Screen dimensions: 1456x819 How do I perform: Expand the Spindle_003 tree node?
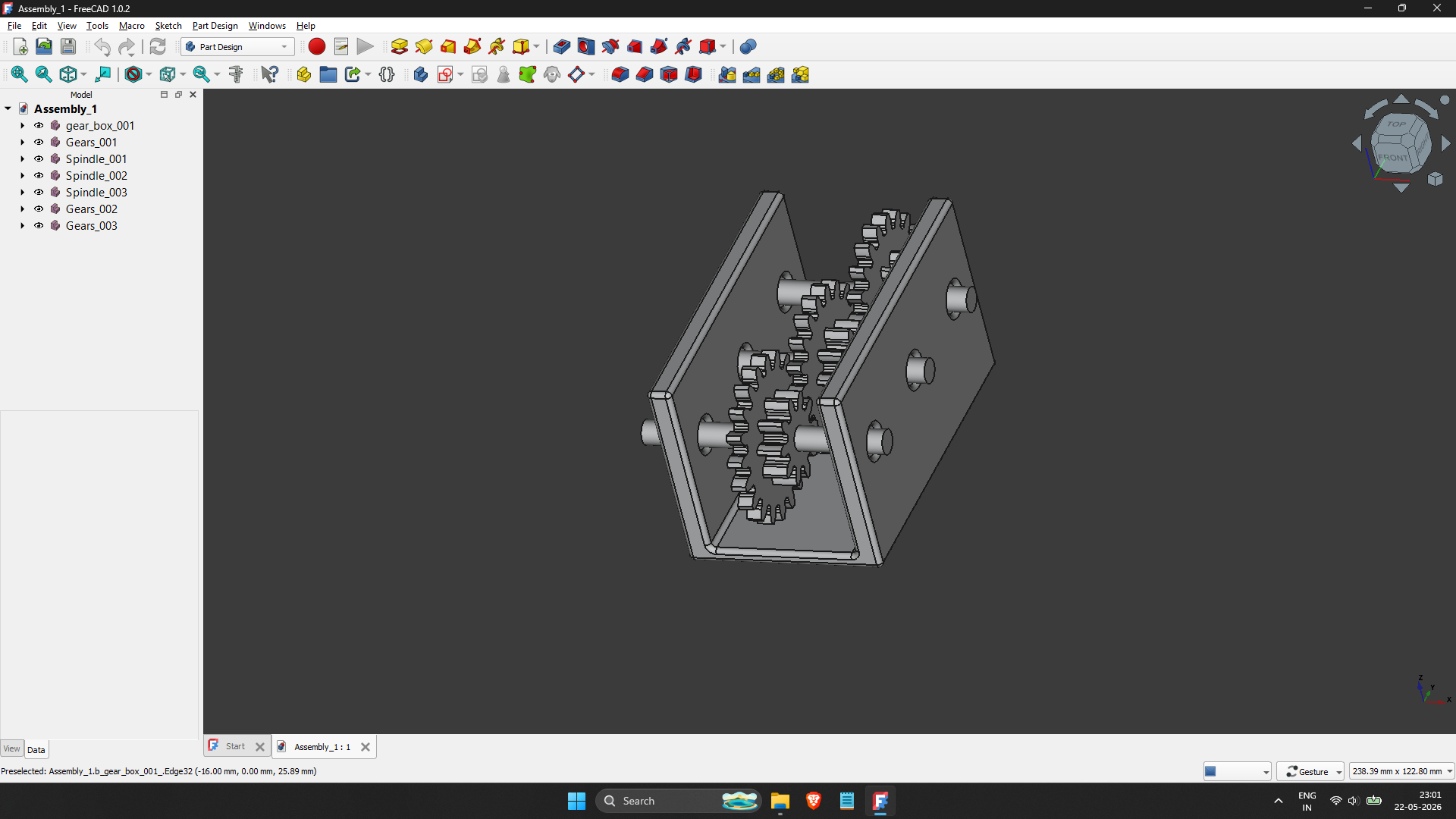coord(22,193)
